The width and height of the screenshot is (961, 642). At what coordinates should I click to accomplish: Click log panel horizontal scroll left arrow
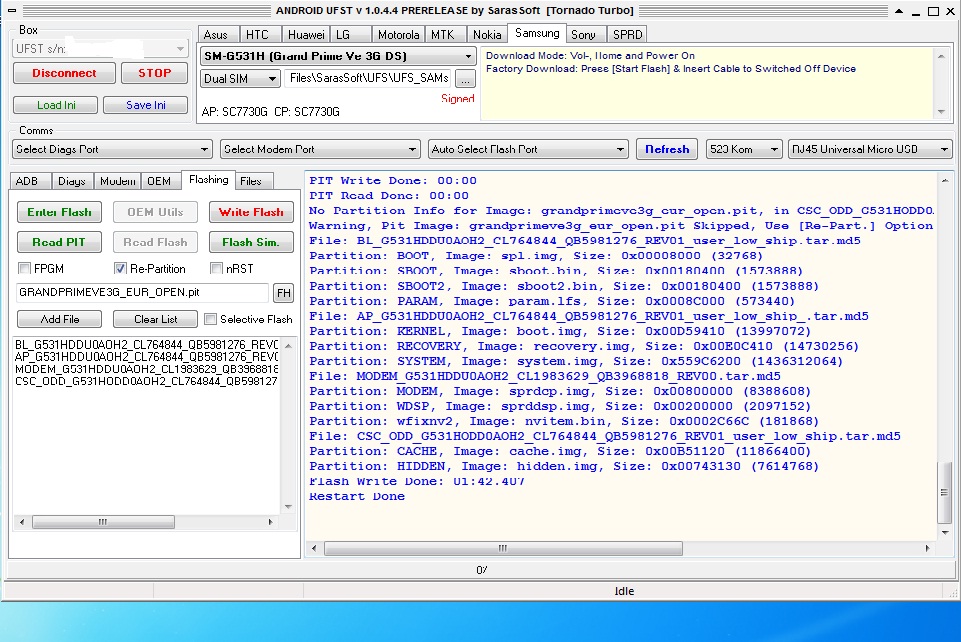tap(314, 548)
